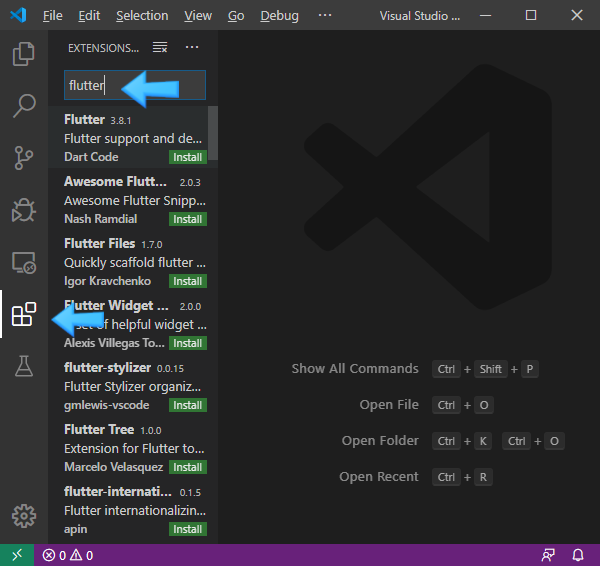
Task: Select the Flutter Tree 1.0.0 entry
Action: point(133,447)
